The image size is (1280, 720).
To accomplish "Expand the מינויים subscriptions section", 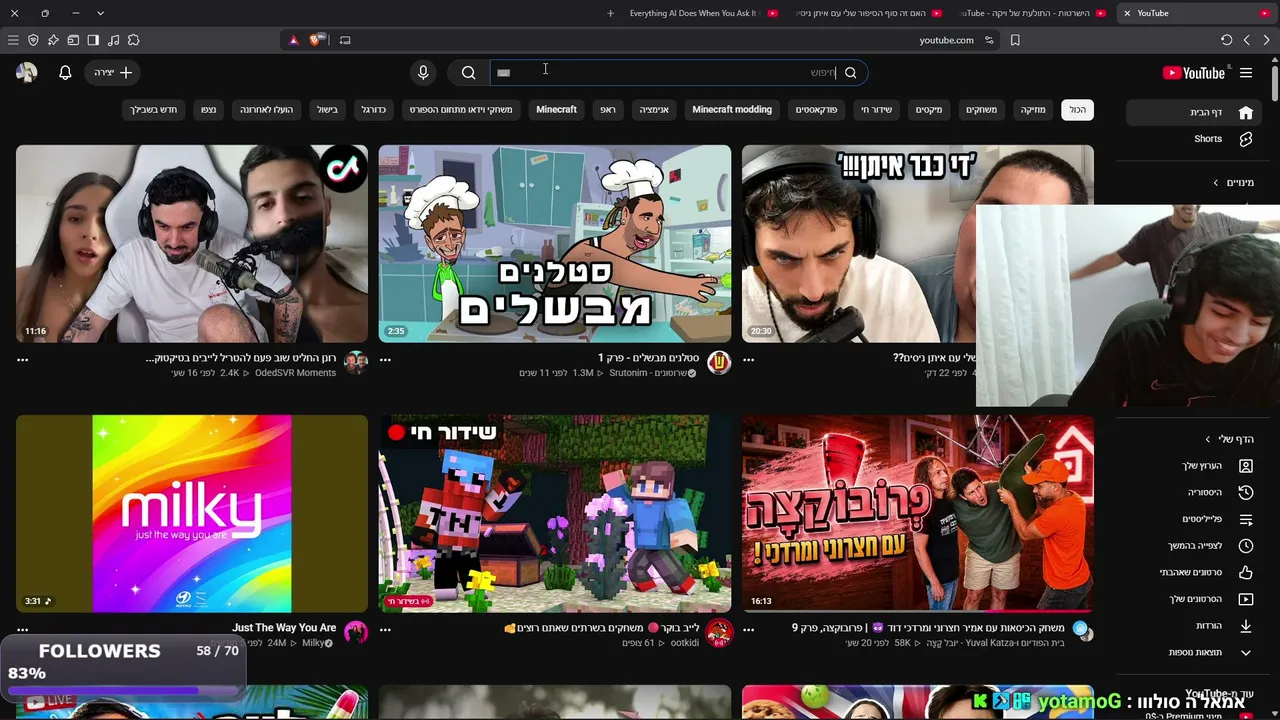I will (1233, 183).
